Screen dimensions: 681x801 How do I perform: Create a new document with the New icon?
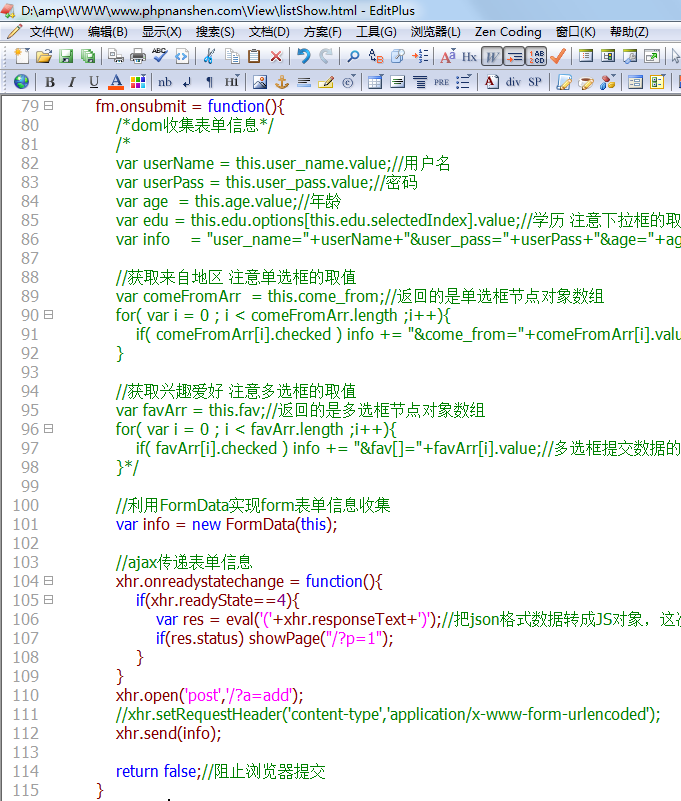(21, 56)
